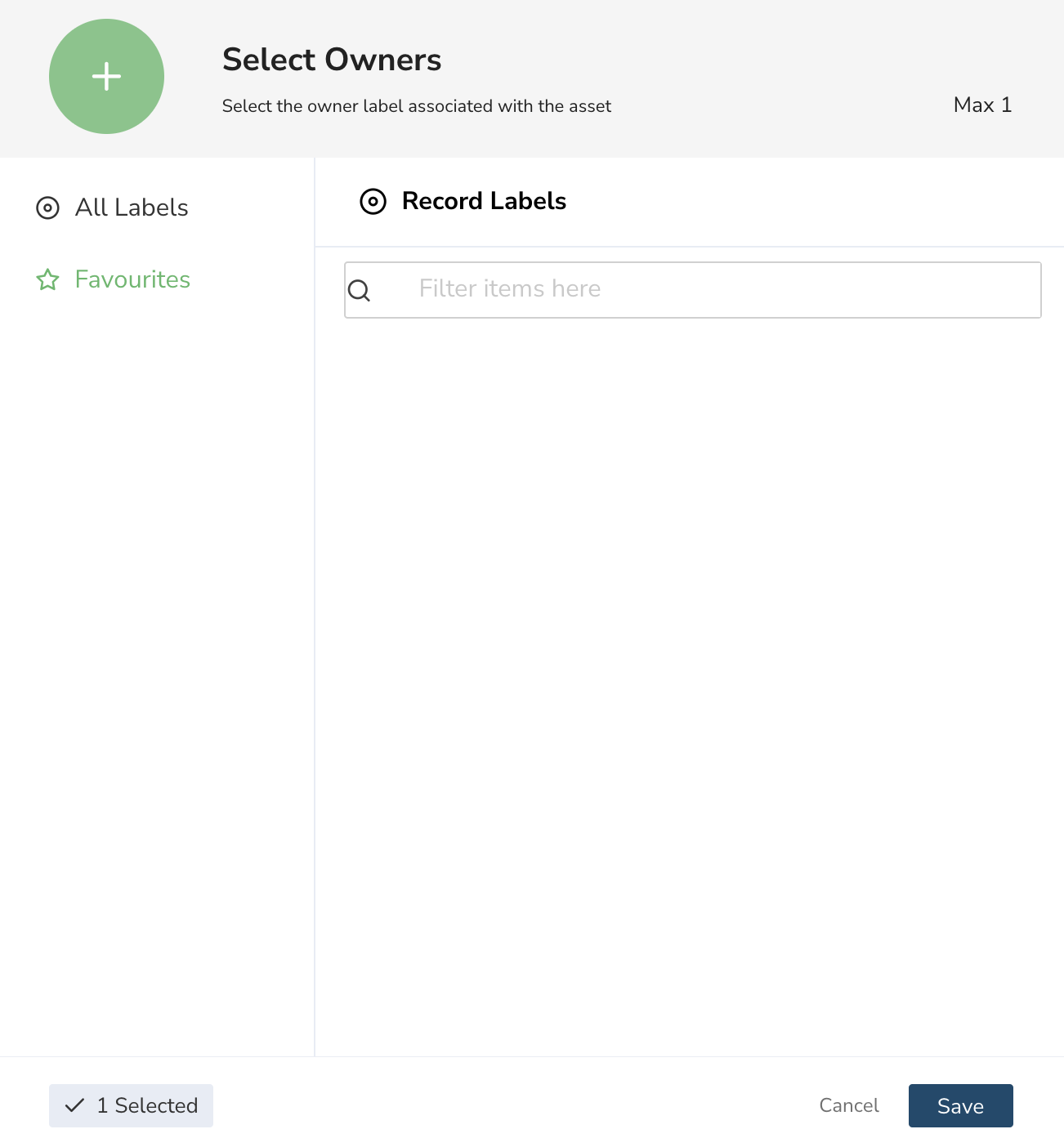Click the Max 1 limit label
Image resolution: width=1064 pixels, height=1147 pixels.
click(983, 105)
